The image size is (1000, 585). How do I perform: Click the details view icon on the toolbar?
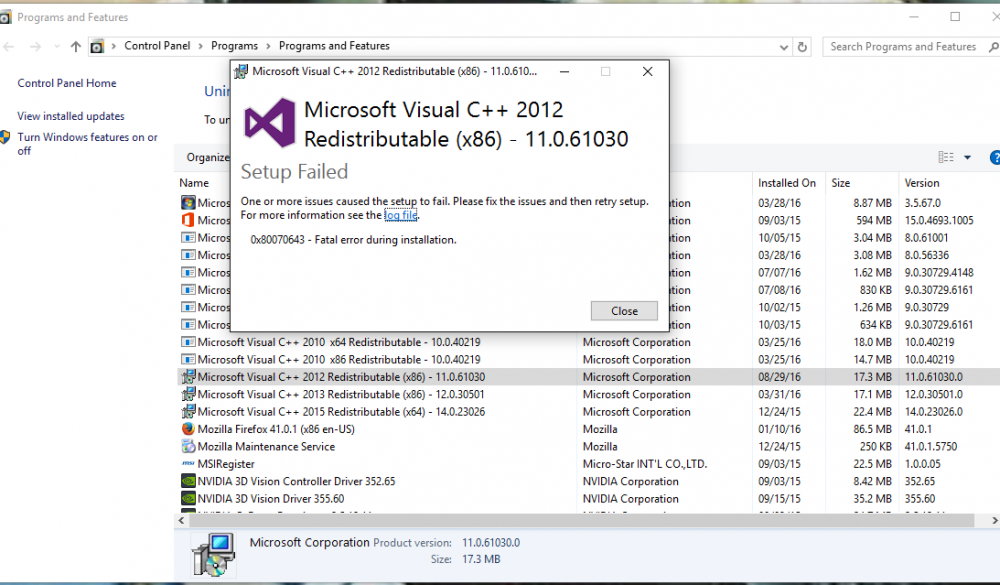click(944, 157)
